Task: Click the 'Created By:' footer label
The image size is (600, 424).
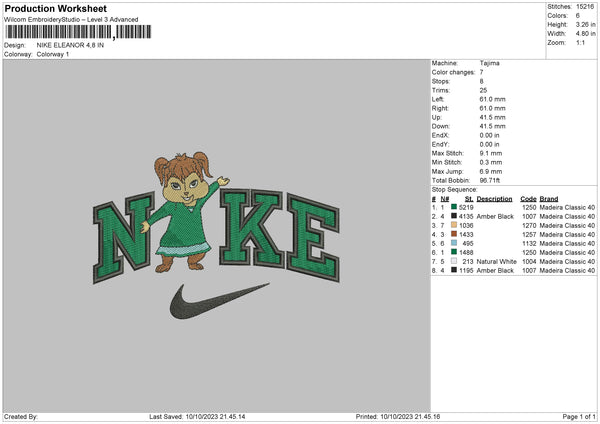Action: 21,417
